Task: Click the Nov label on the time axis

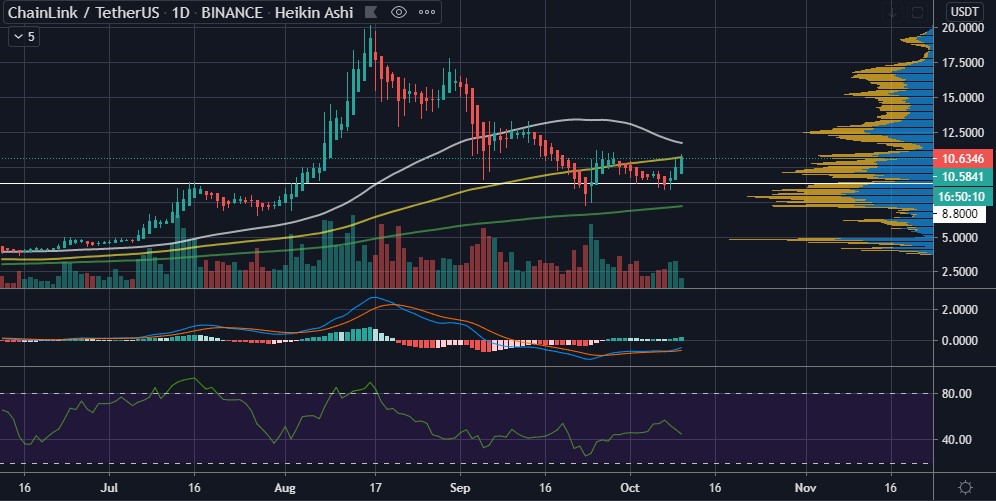Action: (x=805, y=488)
